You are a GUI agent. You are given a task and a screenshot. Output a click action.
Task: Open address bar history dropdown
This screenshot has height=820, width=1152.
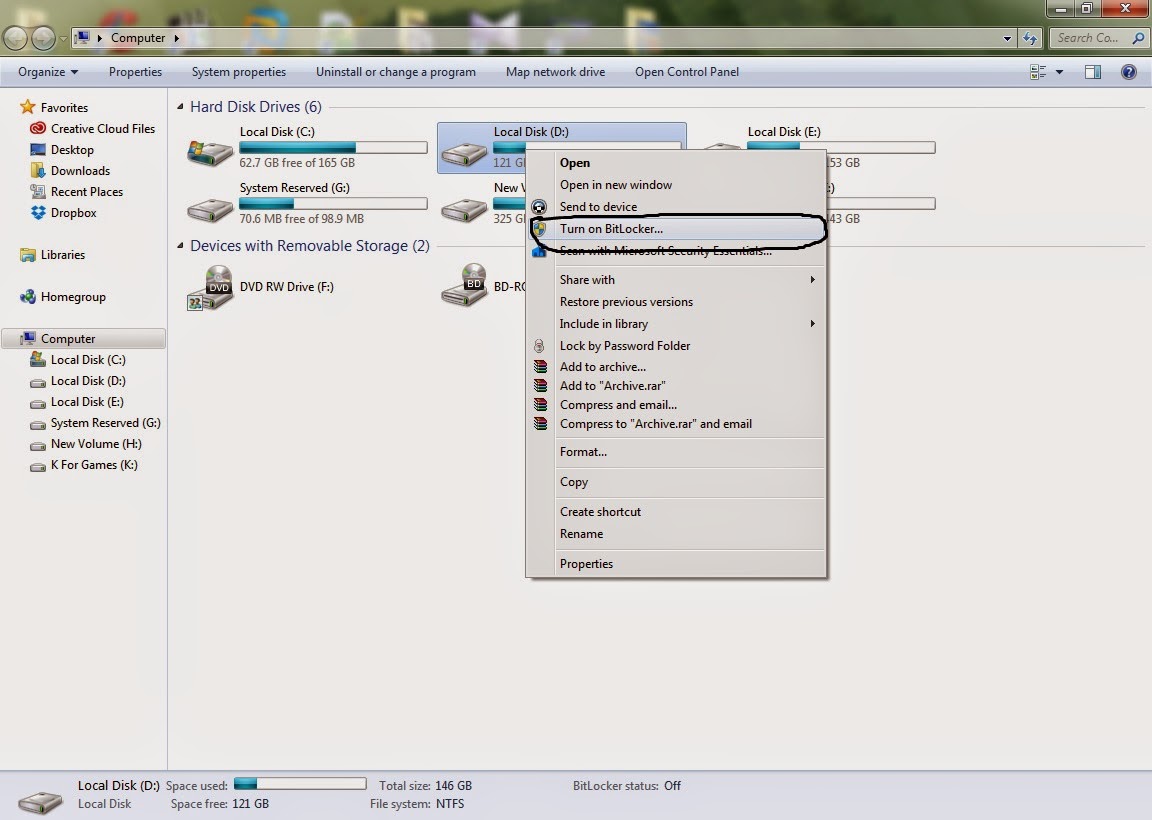coord(1007,38)
